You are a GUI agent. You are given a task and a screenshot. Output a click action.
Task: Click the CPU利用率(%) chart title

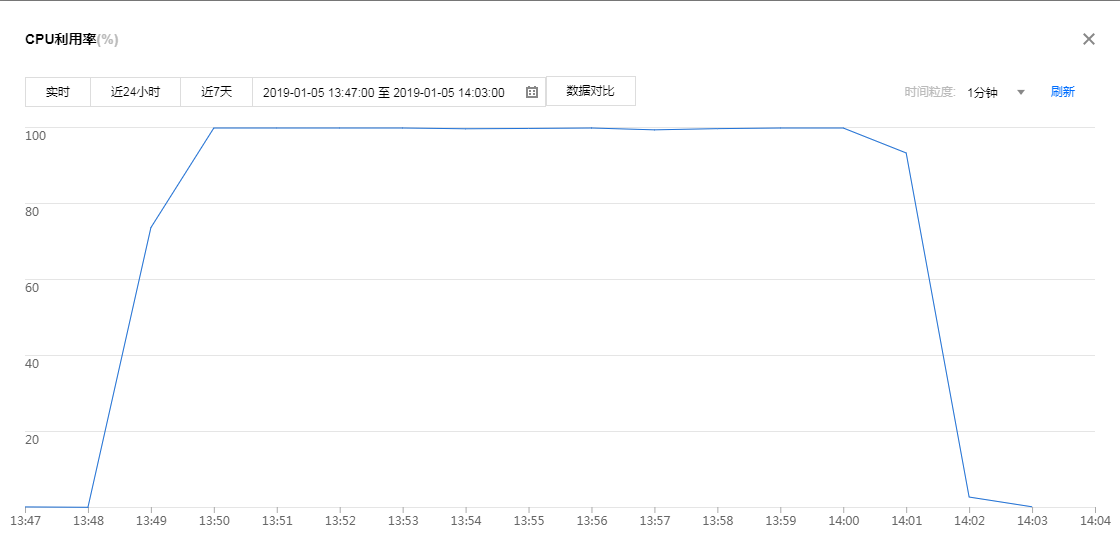[x=72, y=39]
